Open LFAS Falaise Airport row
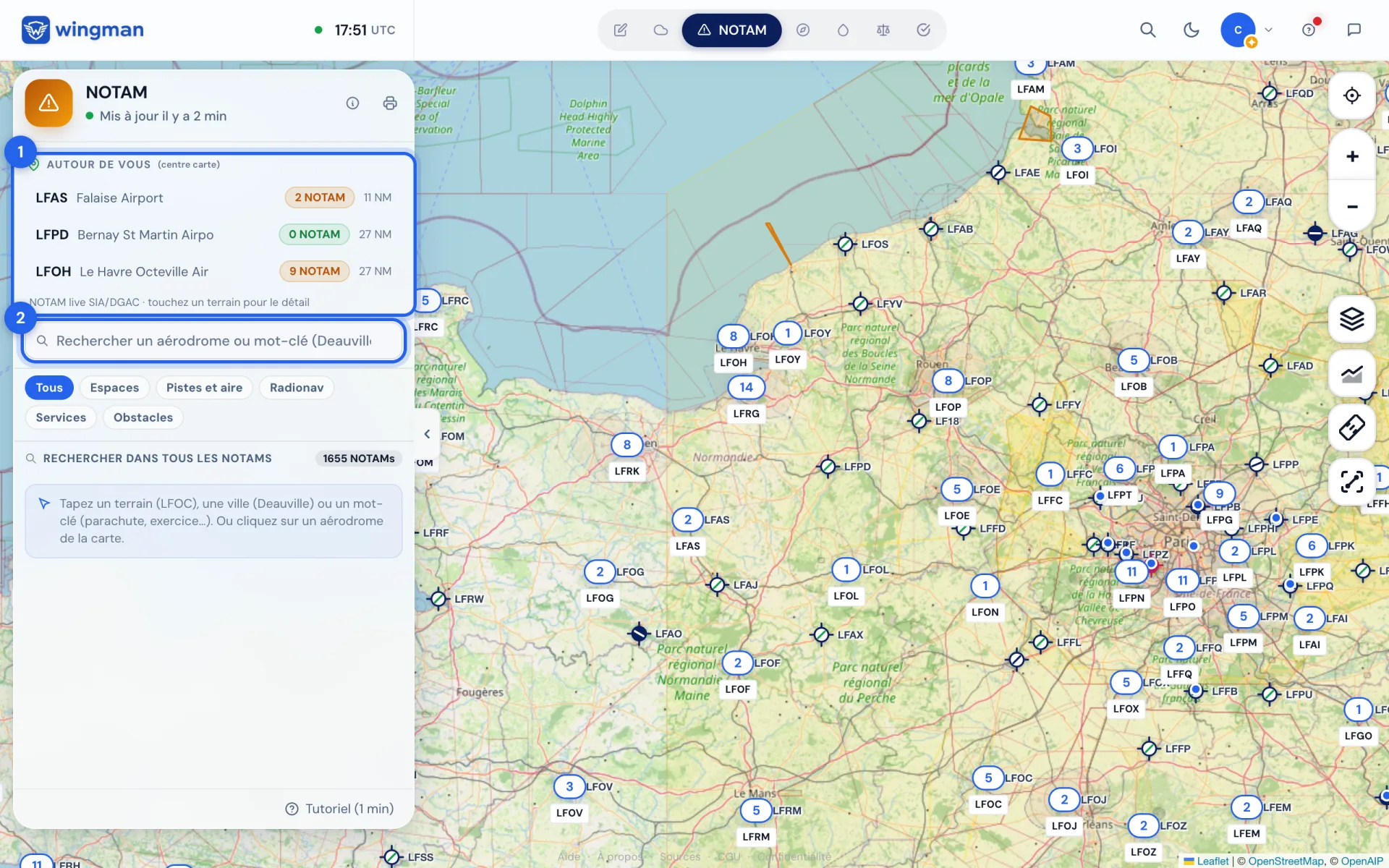This screenshot has width=1389, height=868. tap(213, 197)
